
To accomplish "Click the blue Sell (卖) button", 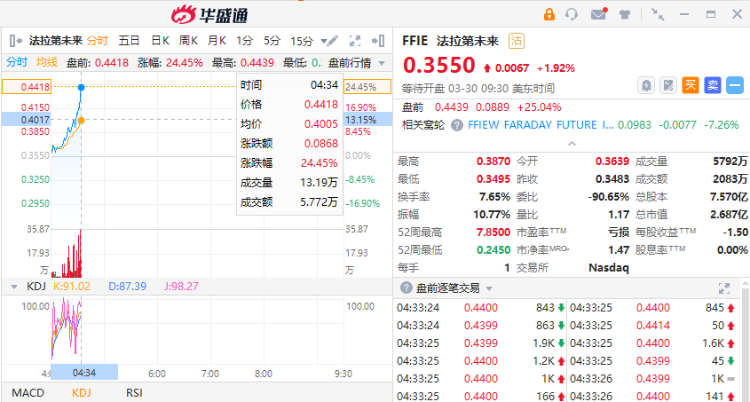I will (x=713, y=86).
